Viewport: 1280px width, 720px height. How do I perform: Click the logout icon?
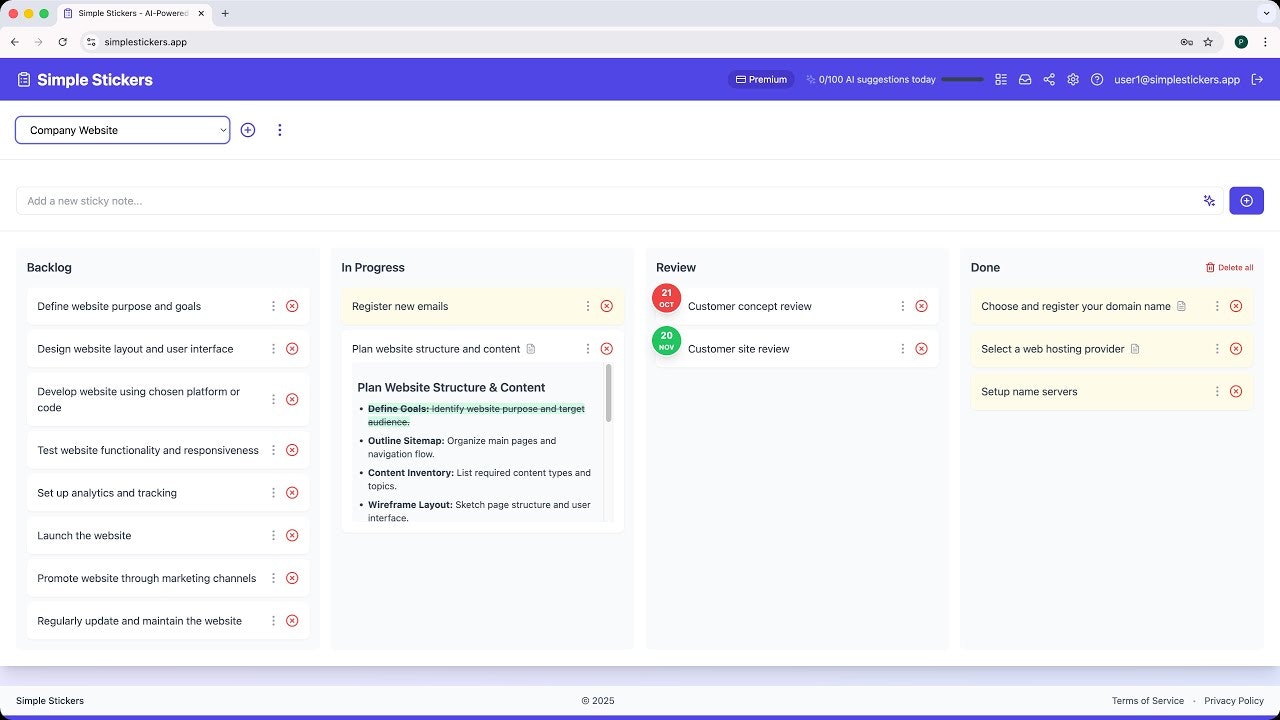(1258, 79)
